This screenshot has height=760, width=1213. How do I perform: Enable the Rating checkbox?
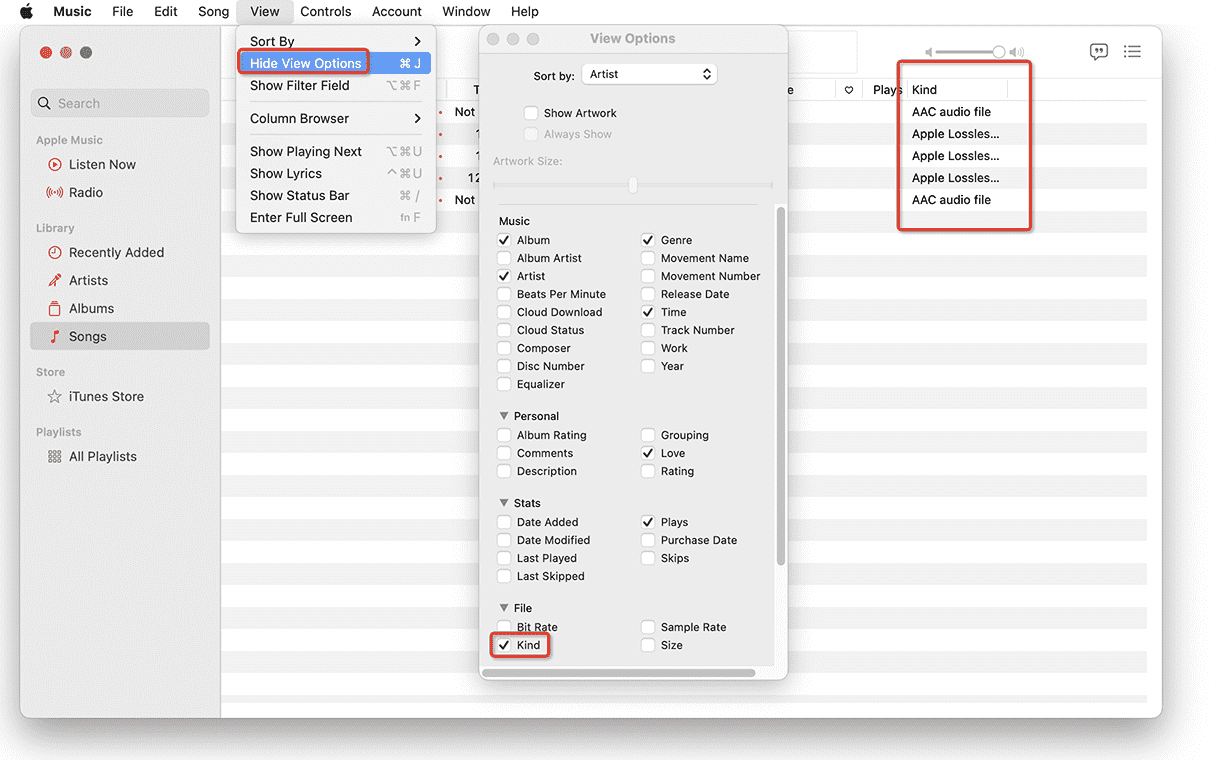[648, 471]
